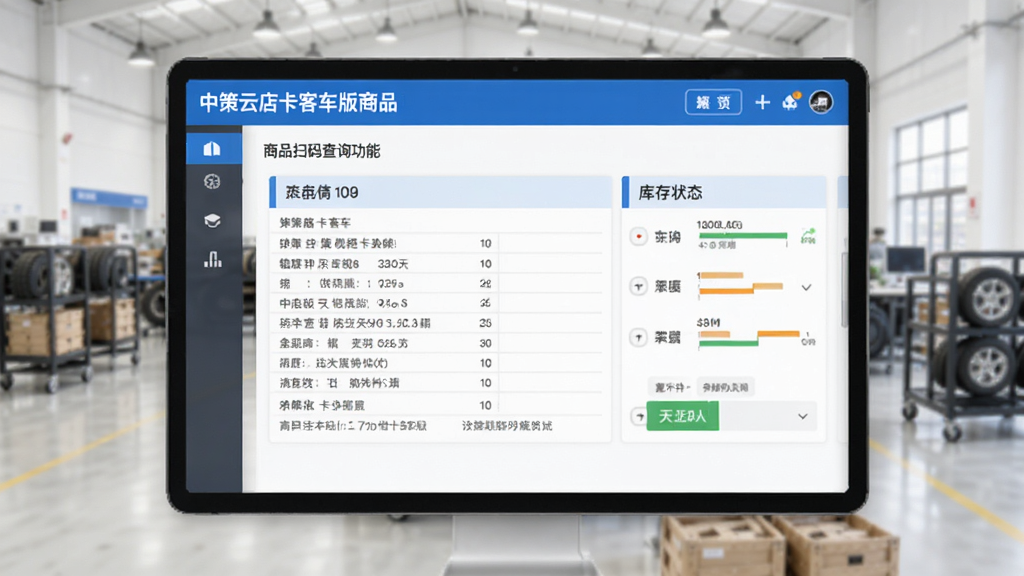The image size is (1024, 576).
Task: Toggle the round button beside the $8M row
Action: [638, 337]
